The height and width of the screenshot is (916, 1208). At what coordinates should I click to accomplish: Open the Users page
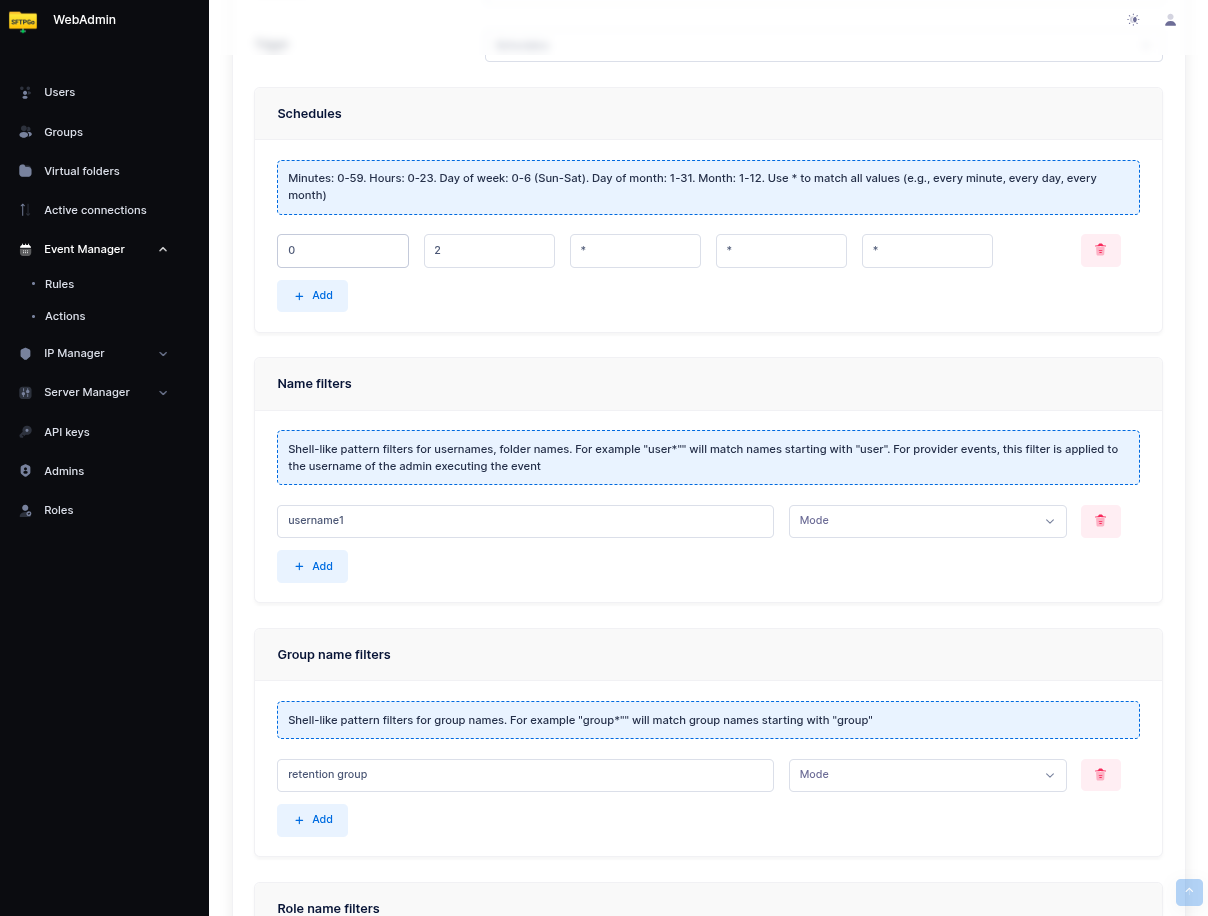60,92
